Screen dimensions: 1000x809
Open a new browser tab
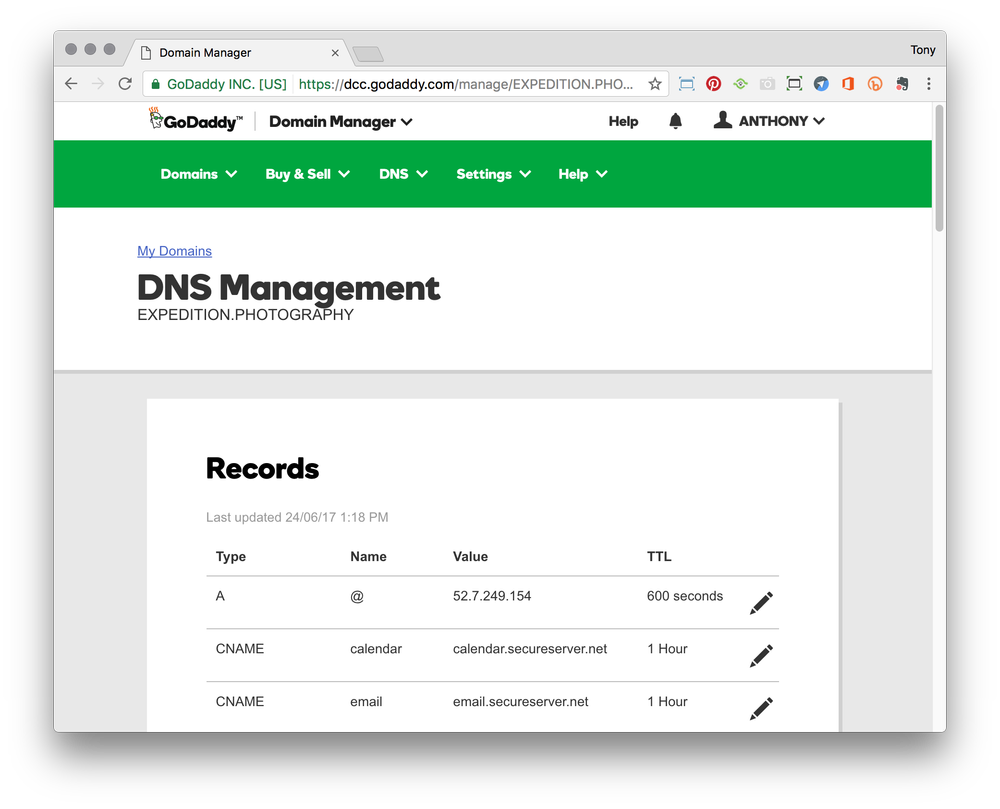(368, 54)
